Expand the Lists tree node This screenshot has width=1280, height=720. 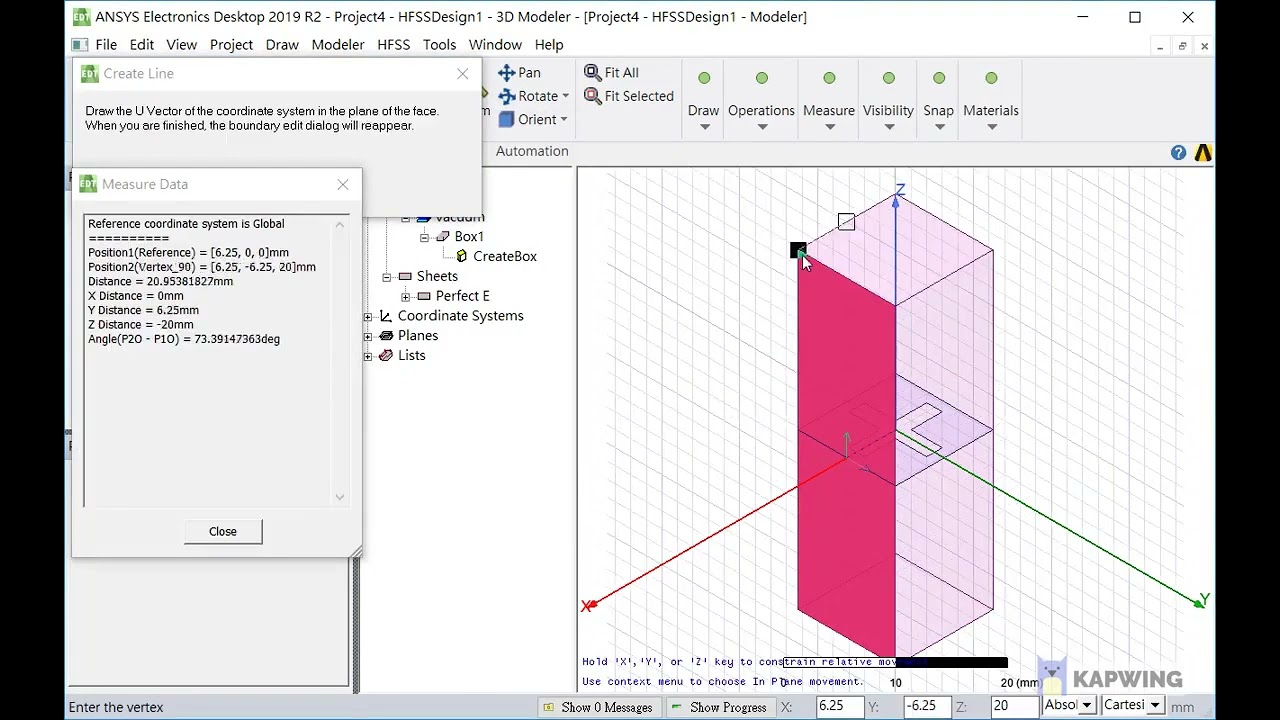coord(368,356)
